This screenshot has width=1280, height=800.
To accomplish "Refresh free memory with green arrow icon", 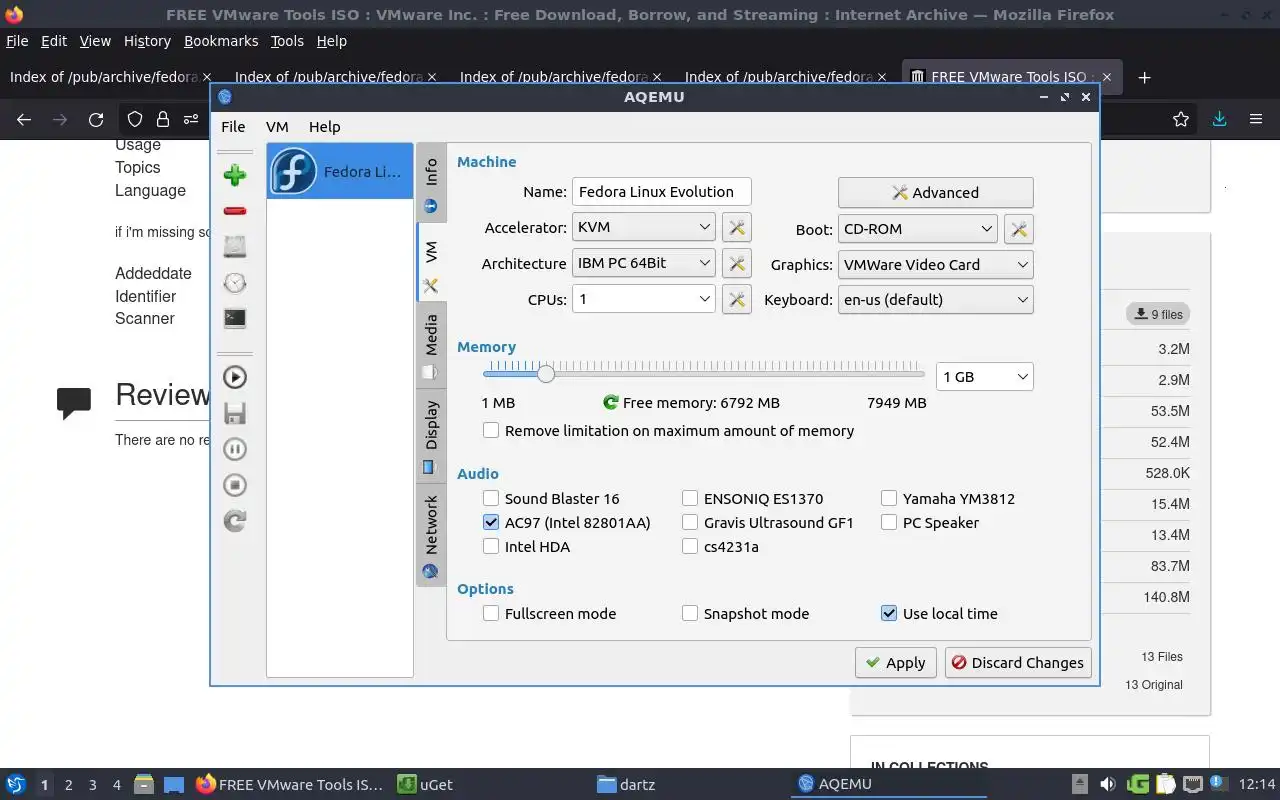I will [611, 402].
